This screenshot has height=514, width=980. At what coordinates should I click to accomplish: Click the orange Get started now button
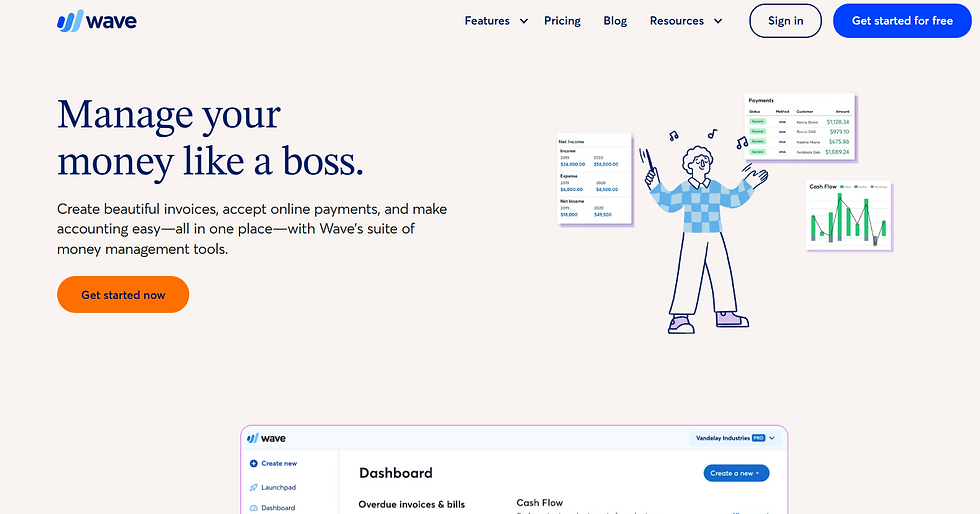(x=123, y=295)
